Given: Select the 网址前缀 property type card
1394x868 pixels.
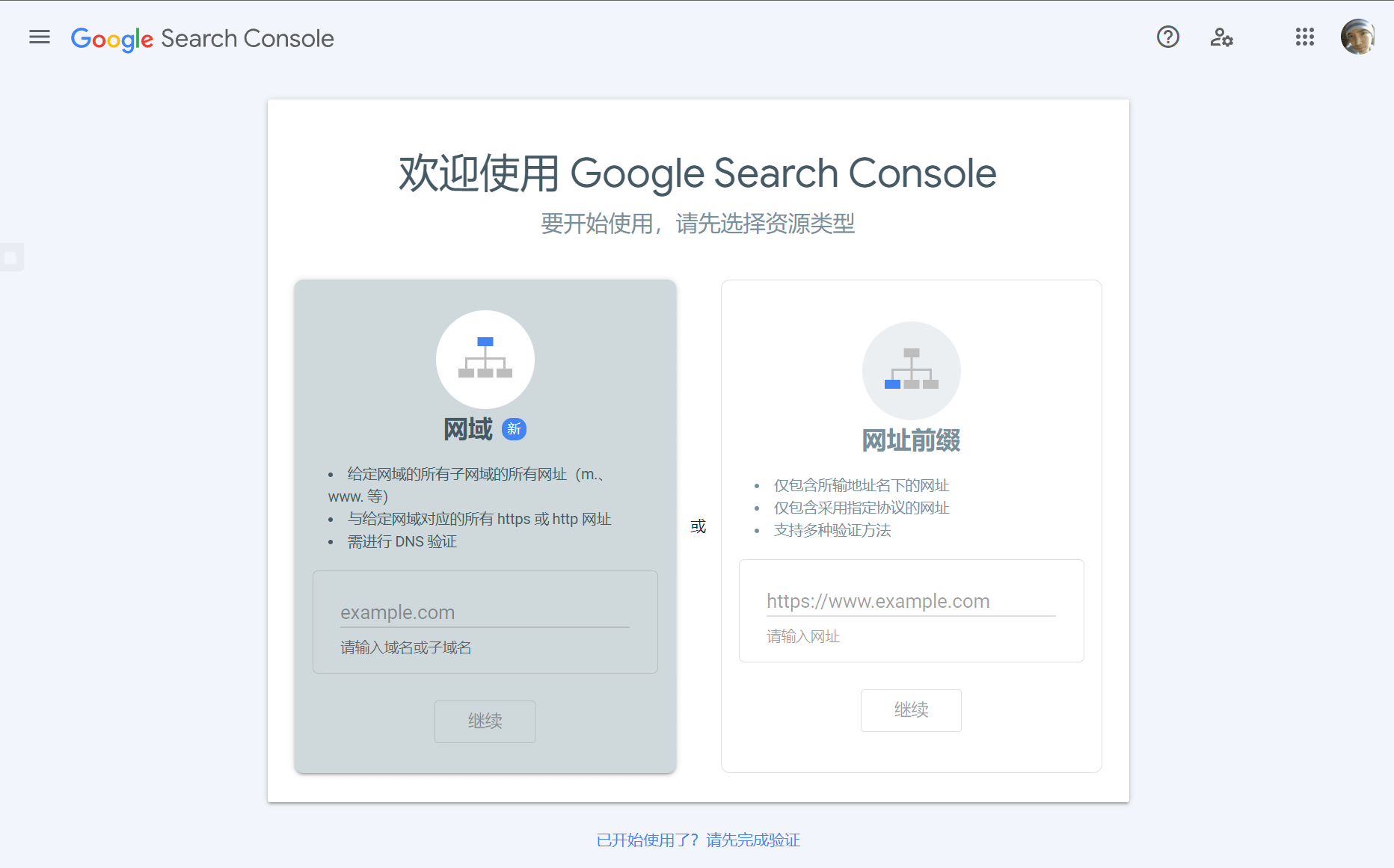Looking at the screenshot, I should click(x=911, y=526).
